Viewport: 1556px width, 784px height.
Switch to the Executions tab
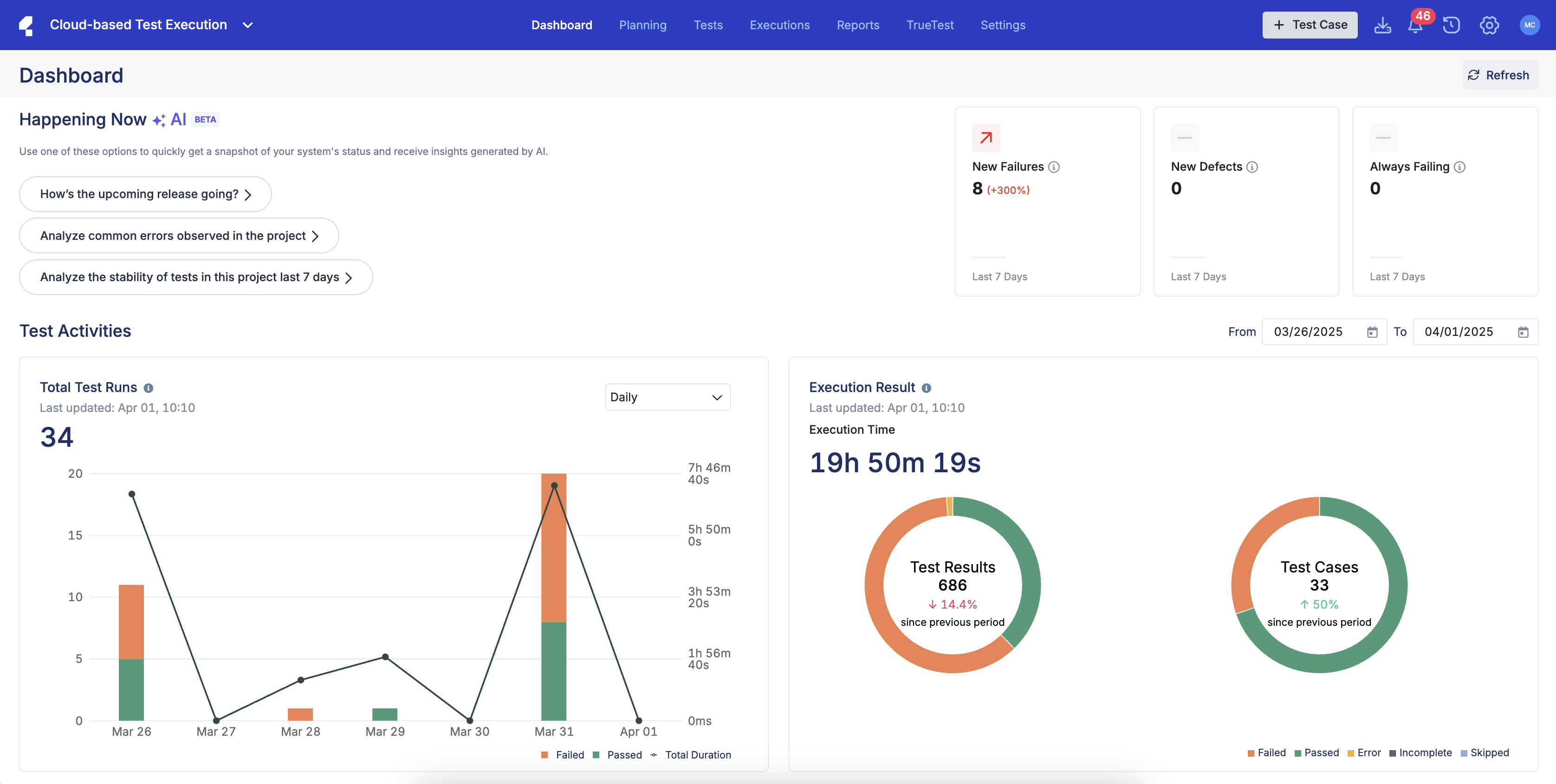tap(779, 25)
